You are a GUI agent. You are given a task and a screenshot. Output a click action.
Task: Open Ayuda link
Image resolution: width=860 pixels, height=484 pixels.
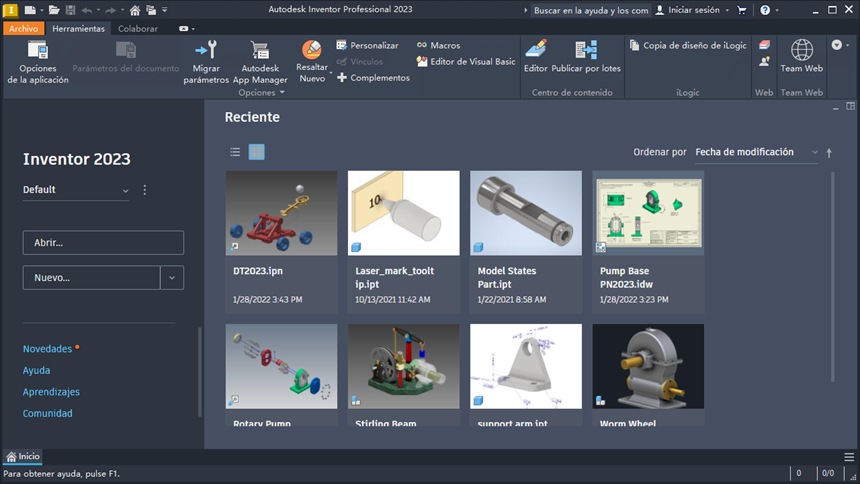tap(36, 370)
